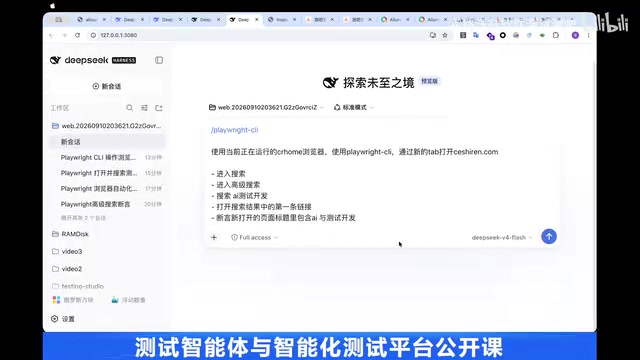
Task: Close the active Deep browser tab
Action: (x=257, y=20)
